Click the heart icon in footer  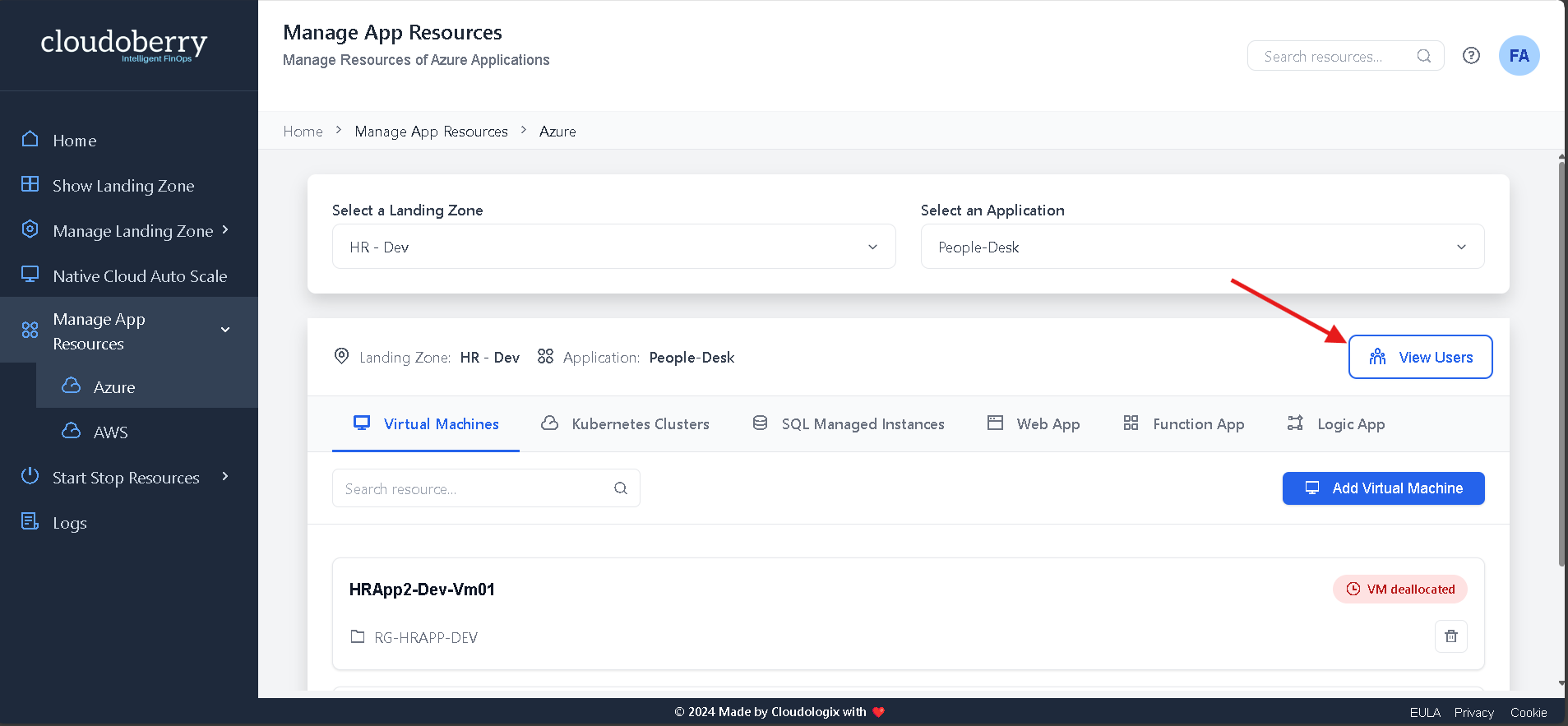879,712
